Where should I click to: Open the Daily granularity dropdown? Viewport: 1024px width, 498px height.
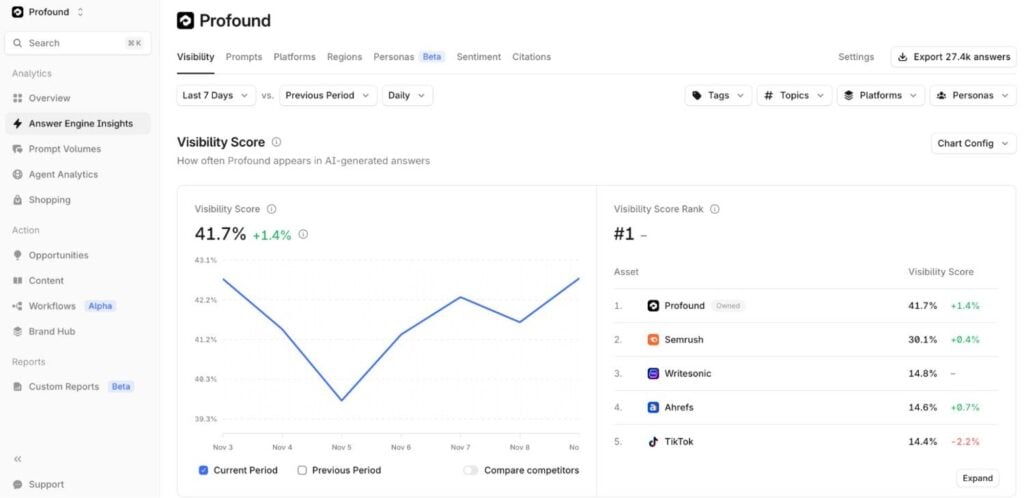point(407,95)
